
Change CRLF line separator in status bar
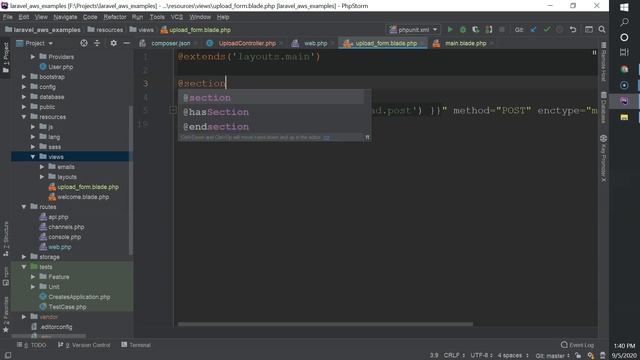(454, 356)
